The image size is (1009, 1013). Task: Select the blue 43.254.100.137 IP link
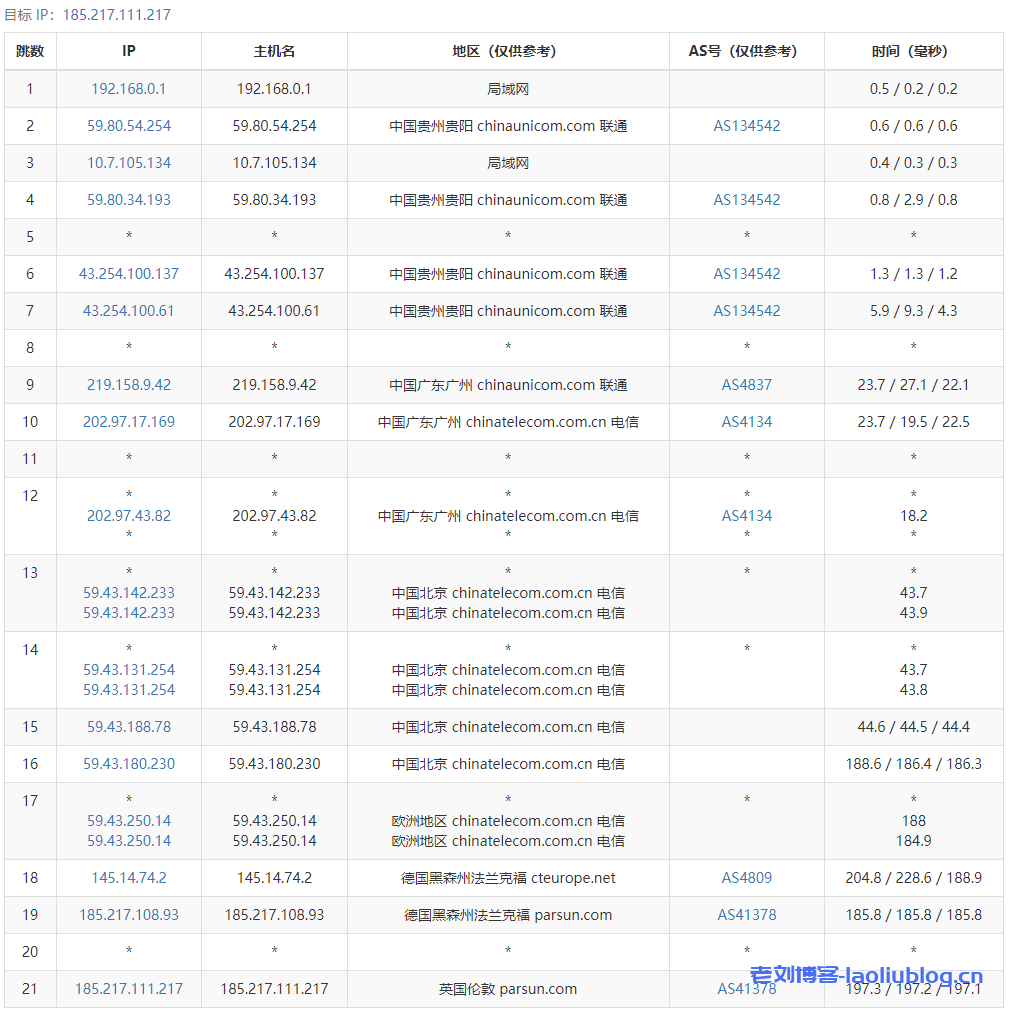pyautogui.click(x=128, y=274)
